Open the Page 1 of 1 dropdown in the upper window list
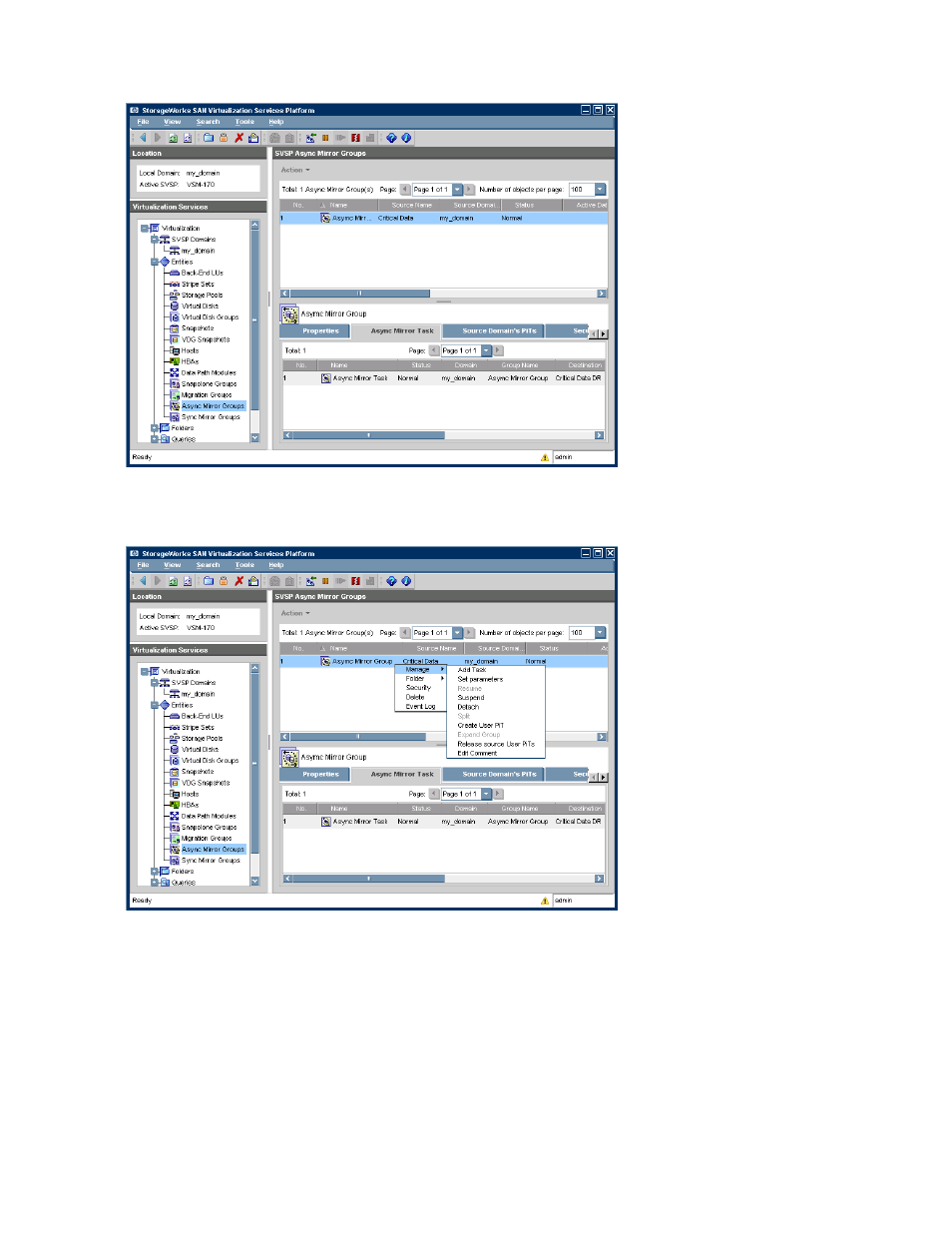The image size is (952, 1233). coord(457,189)
